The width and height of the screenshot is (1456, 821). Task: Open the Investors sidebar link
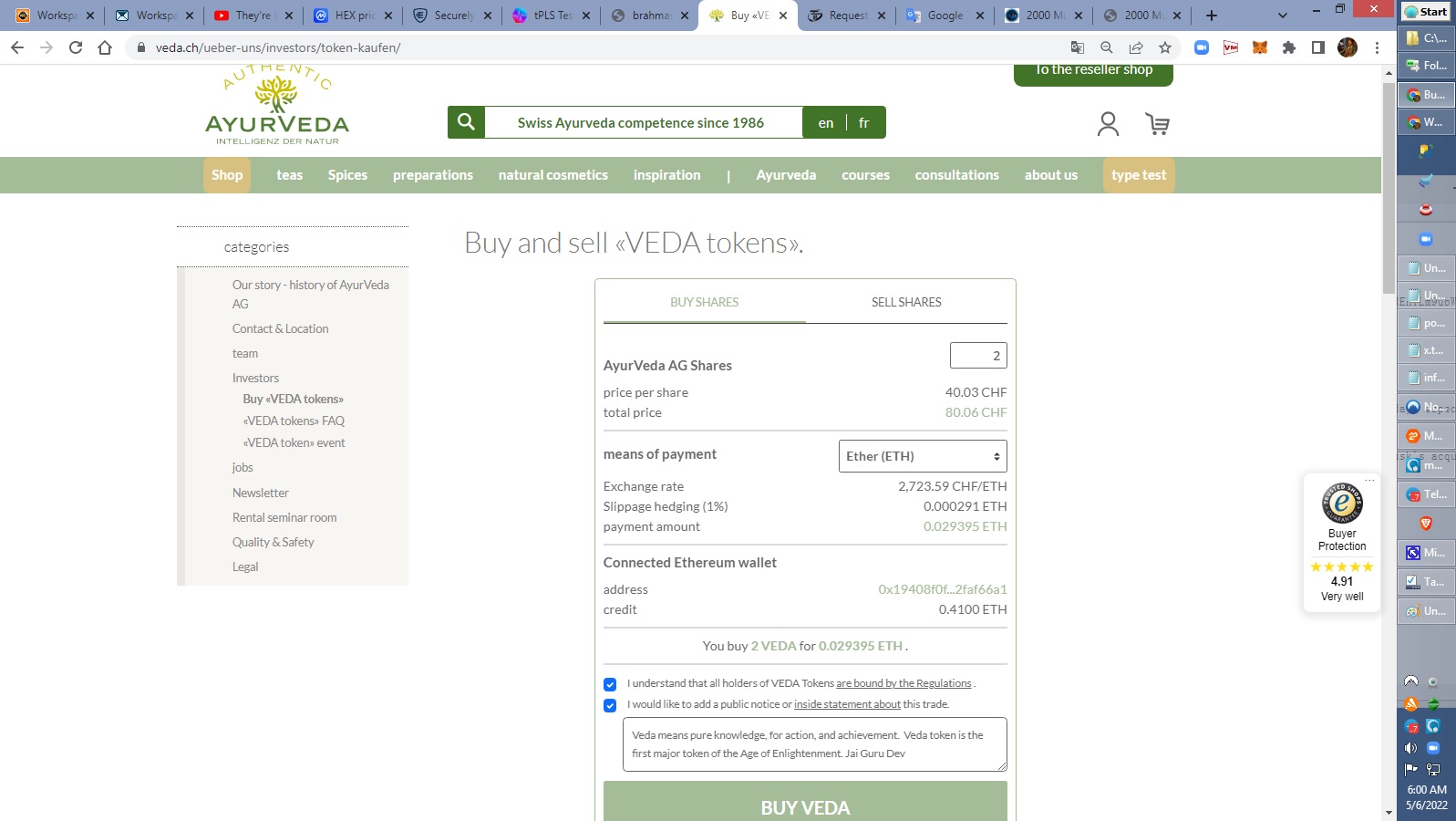tap(255, 378)
